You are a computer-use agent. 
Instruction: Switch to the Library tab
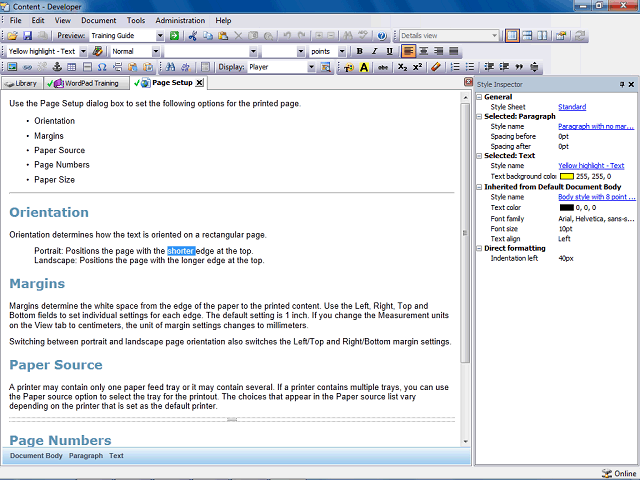(x=21, y=83)
